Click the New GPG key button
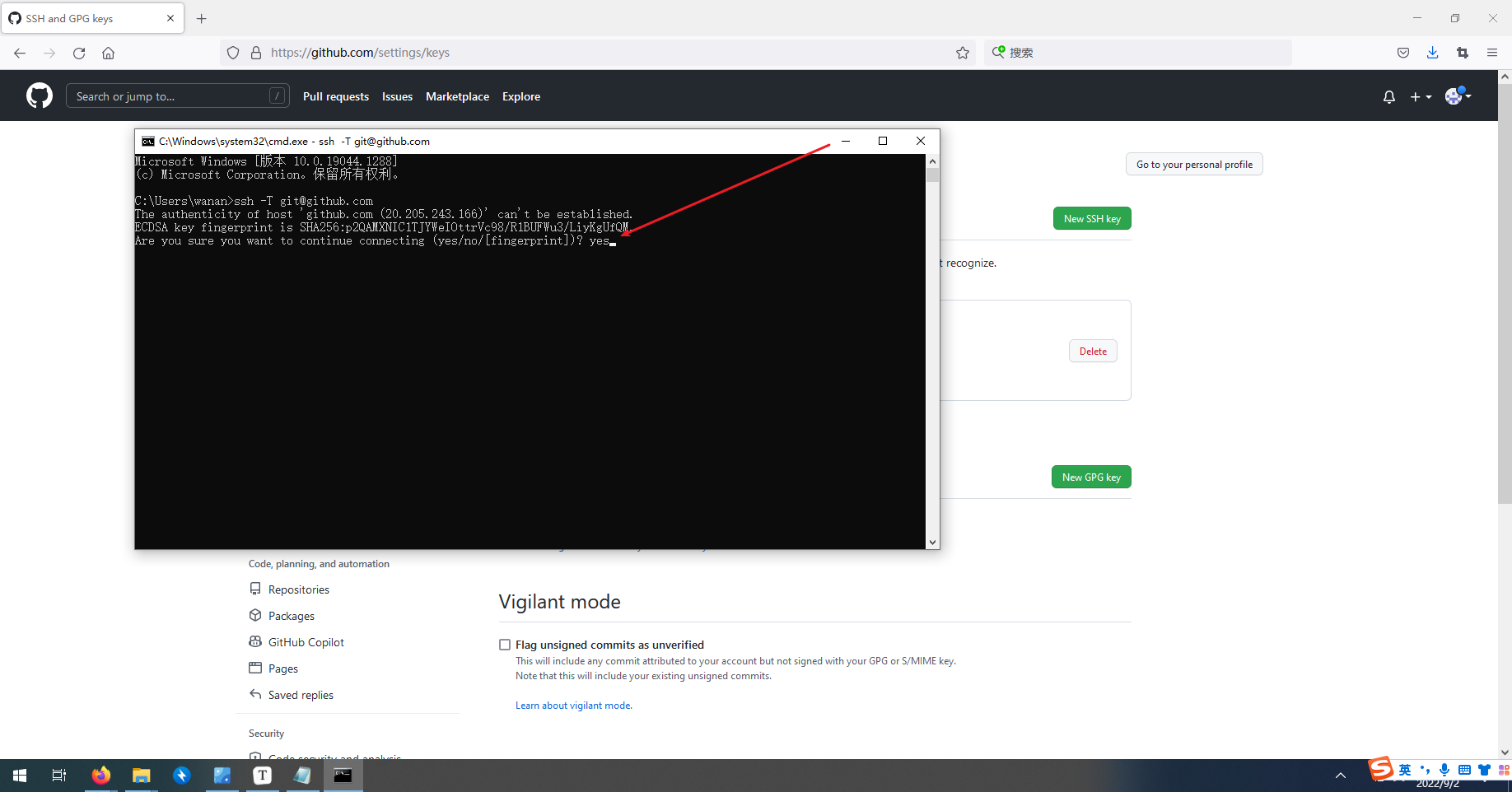This screenshot has height=792, width=1512. [x=1091, y=478]
